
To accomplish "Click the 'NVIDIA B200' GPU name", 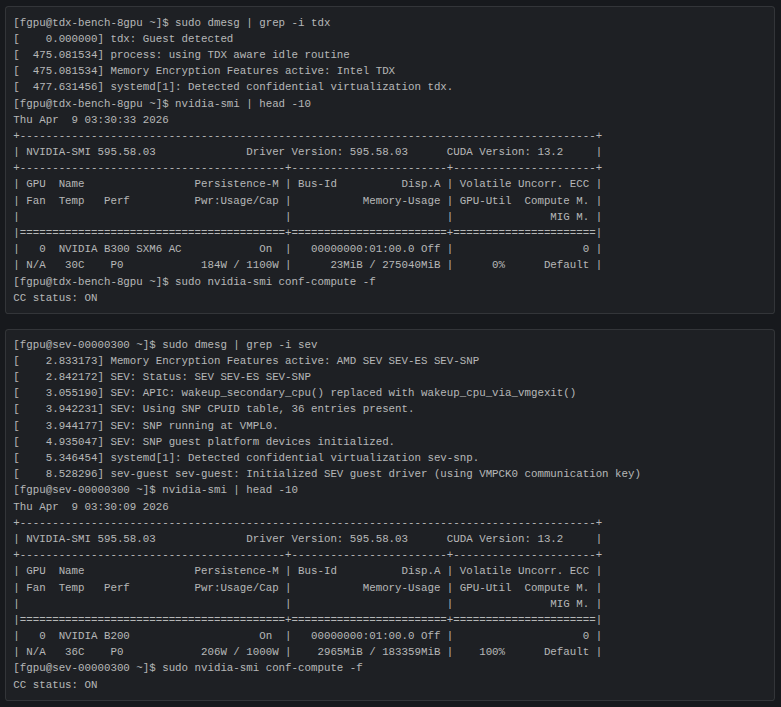I will pyautogui.click(x=94, y=636).
